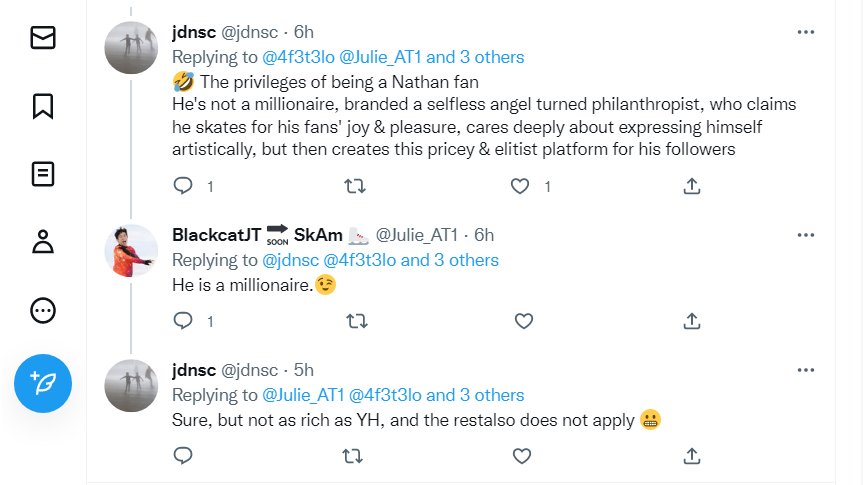This screenshot has height=485, width=863.
Task: Reply to the Nathan fan tweet
Action: [x=183, y=185]
